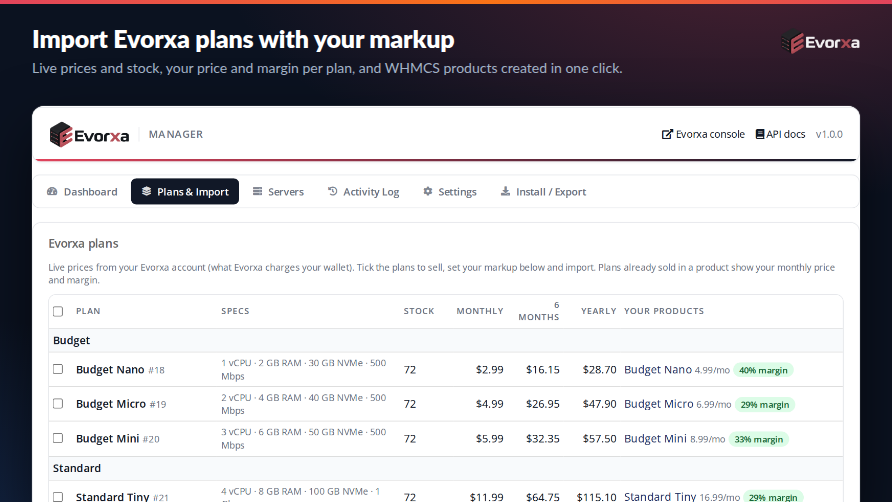Check the Standard Tiny plan checkbox
The height and width of the screenshot is (502, 892).
[58, 497]
